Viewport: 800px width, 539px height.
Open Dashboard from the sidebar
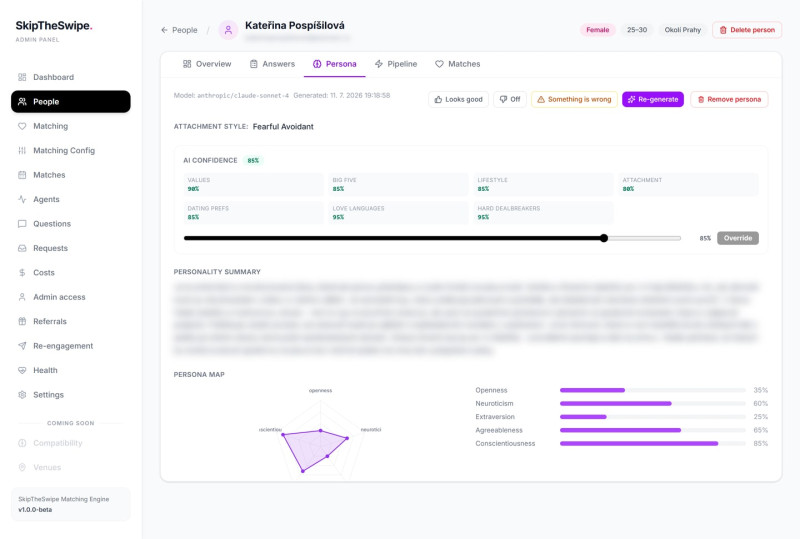[70, 77]
